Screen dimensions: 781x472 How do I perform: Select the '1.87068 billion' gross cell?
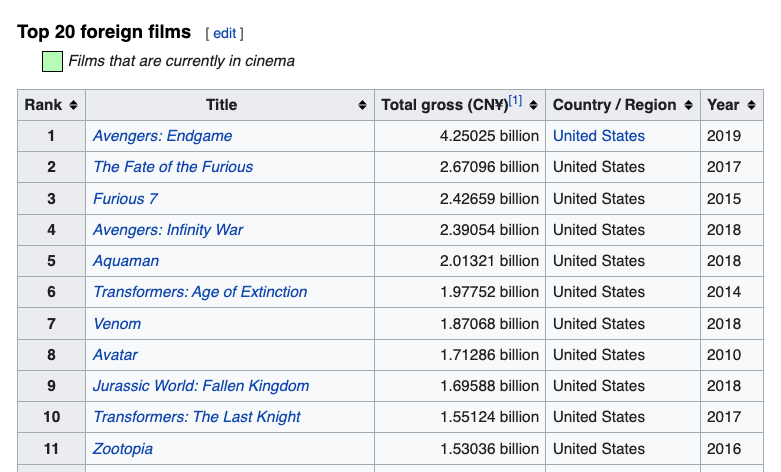[460, 324]
